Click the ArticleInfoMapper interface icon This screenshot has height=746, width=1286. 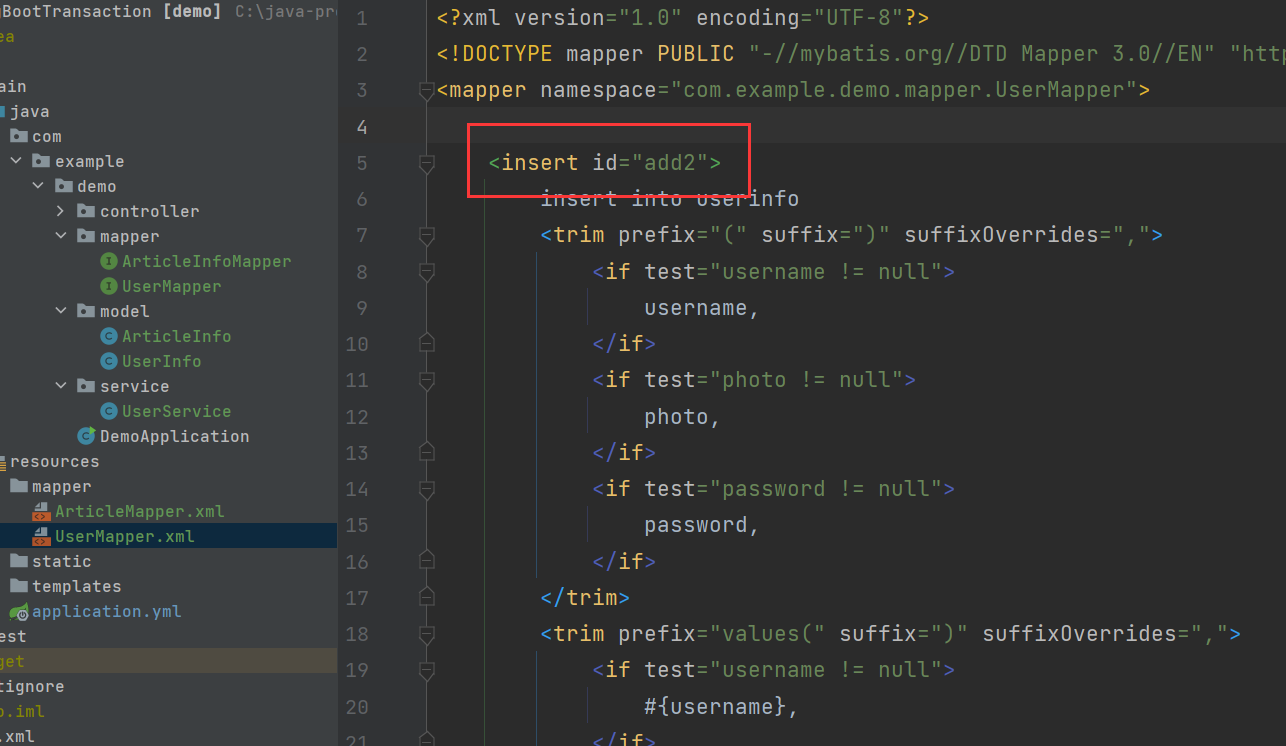(109, 261)
